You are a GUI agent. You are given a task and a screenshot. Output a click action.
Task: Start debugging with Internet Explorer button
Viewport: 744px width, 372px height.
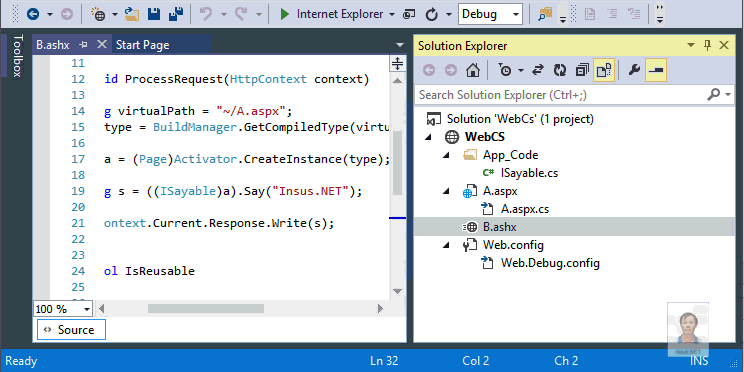coord(331,14)
